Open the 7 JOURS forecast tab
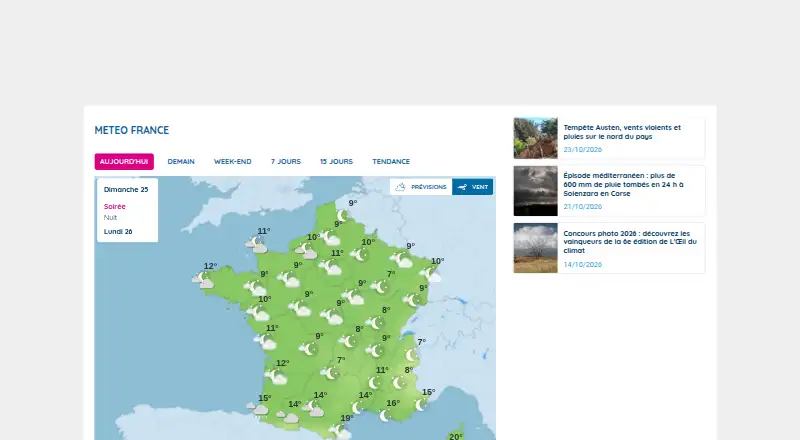The image size is (800, 440). tap(286, 161)
